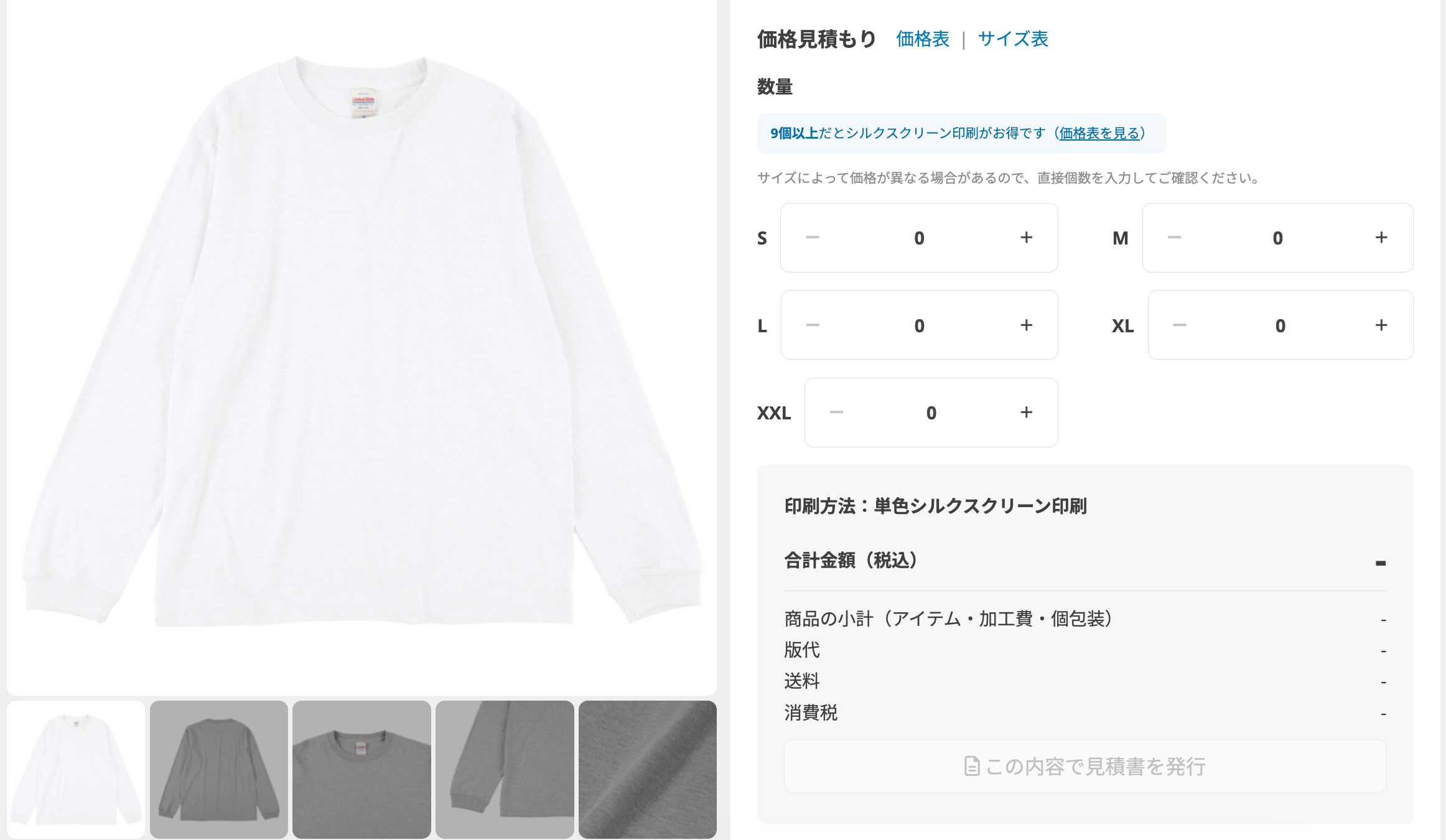The image size is (1446, 840).
Task: Increase XL size quantity with plus
Action: [1381, 325]
